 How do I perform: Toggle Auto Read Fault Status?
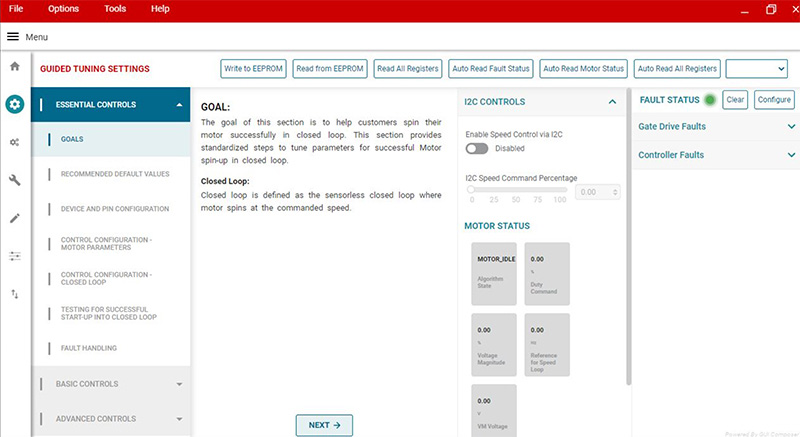(x=491, y=68)
